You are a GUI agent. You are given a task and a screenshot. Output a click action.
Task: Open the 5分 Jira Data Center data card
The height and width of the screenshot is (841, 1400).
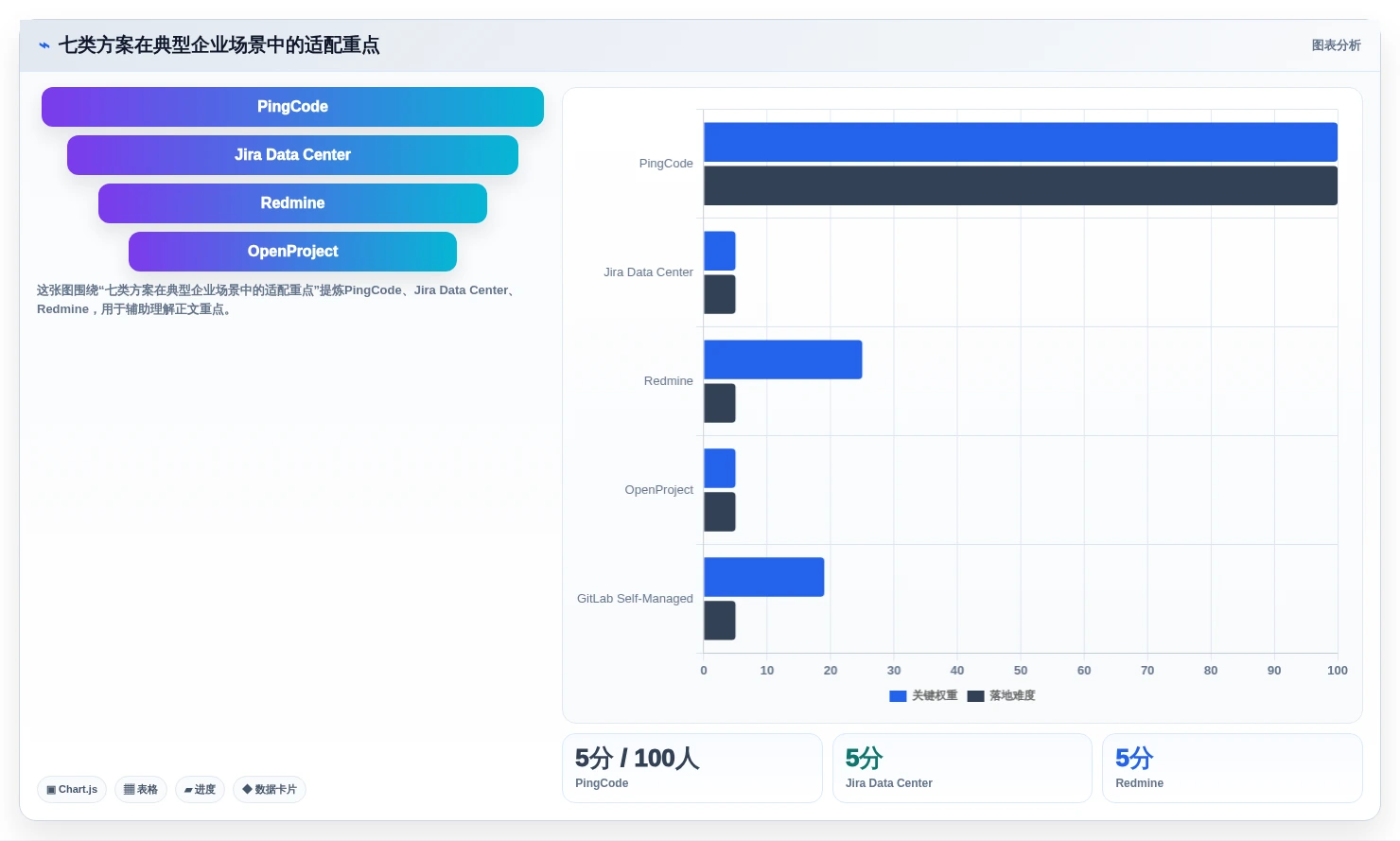coord(962,768)
